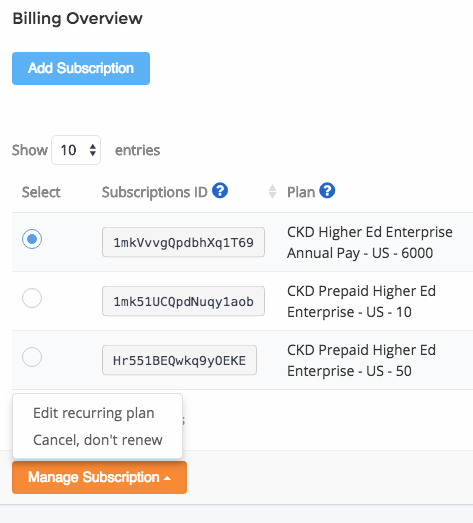Click the Plan column header text
Screen dimensions: 473x523
[x=301, y=192]
